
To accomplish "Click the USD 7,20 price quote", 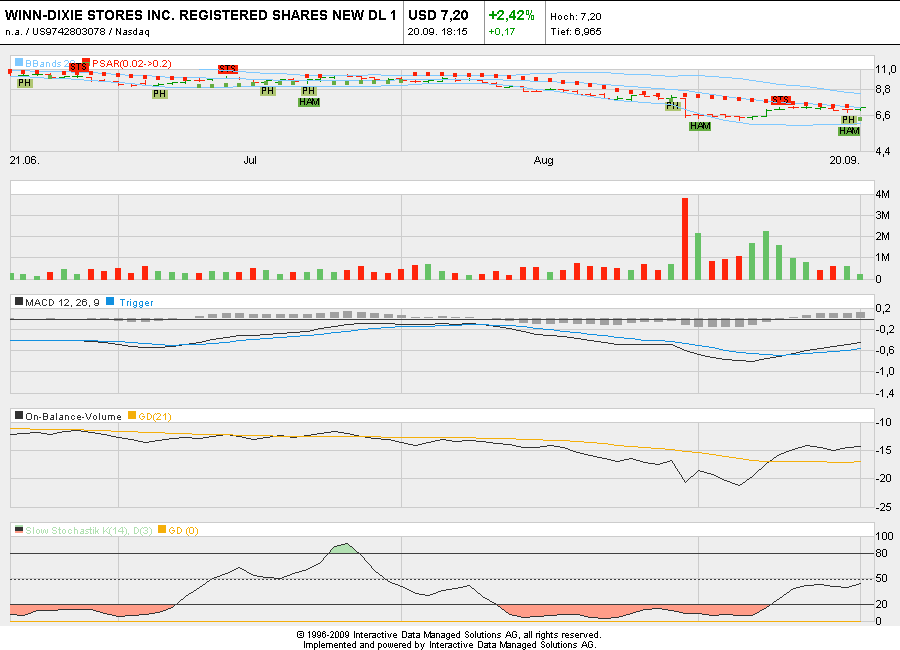I will coord(438,16).
